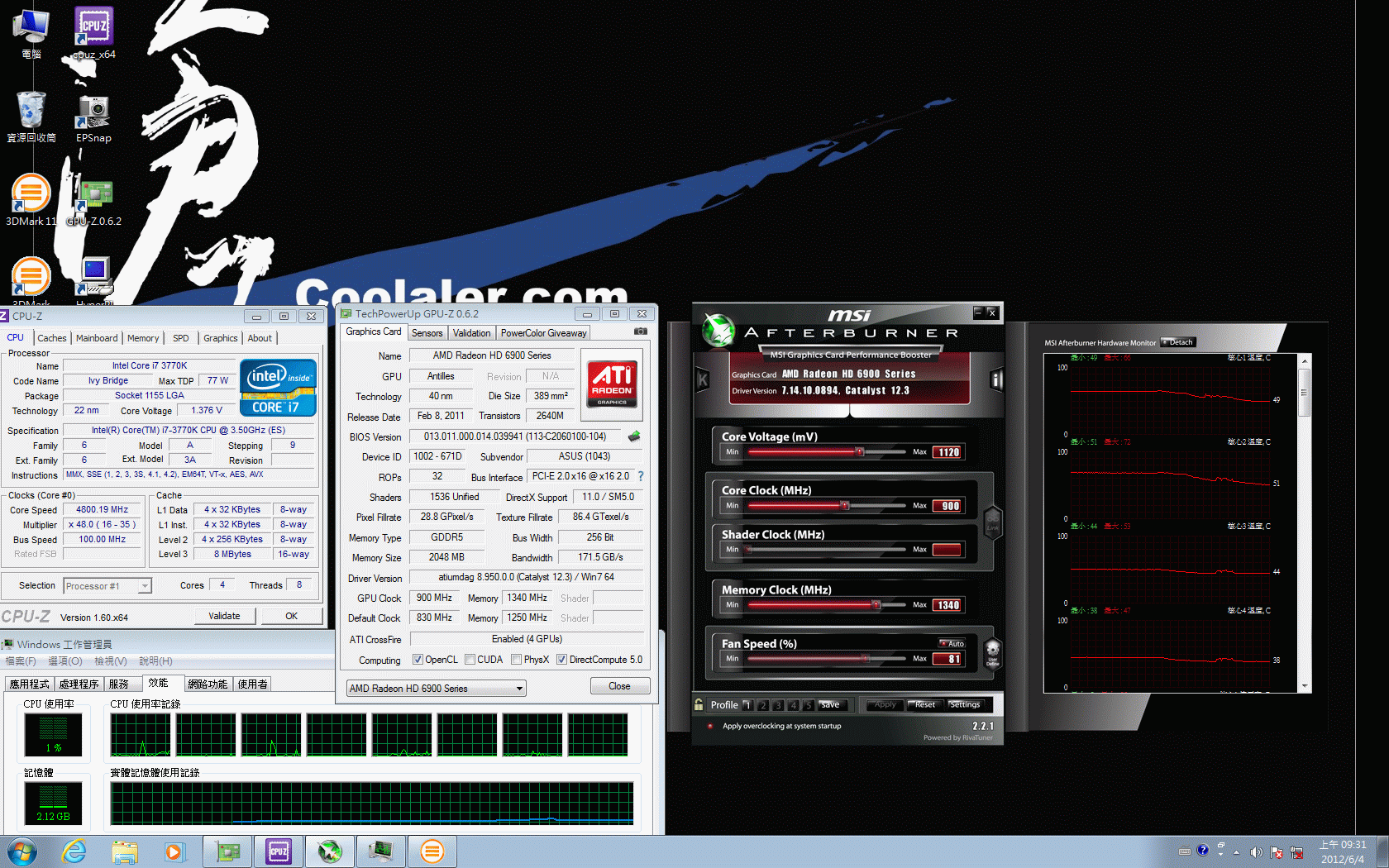The image size is (1389, 868).
Task: Click taskbar clock showing 09:31
Action: tap(1343, 851)
